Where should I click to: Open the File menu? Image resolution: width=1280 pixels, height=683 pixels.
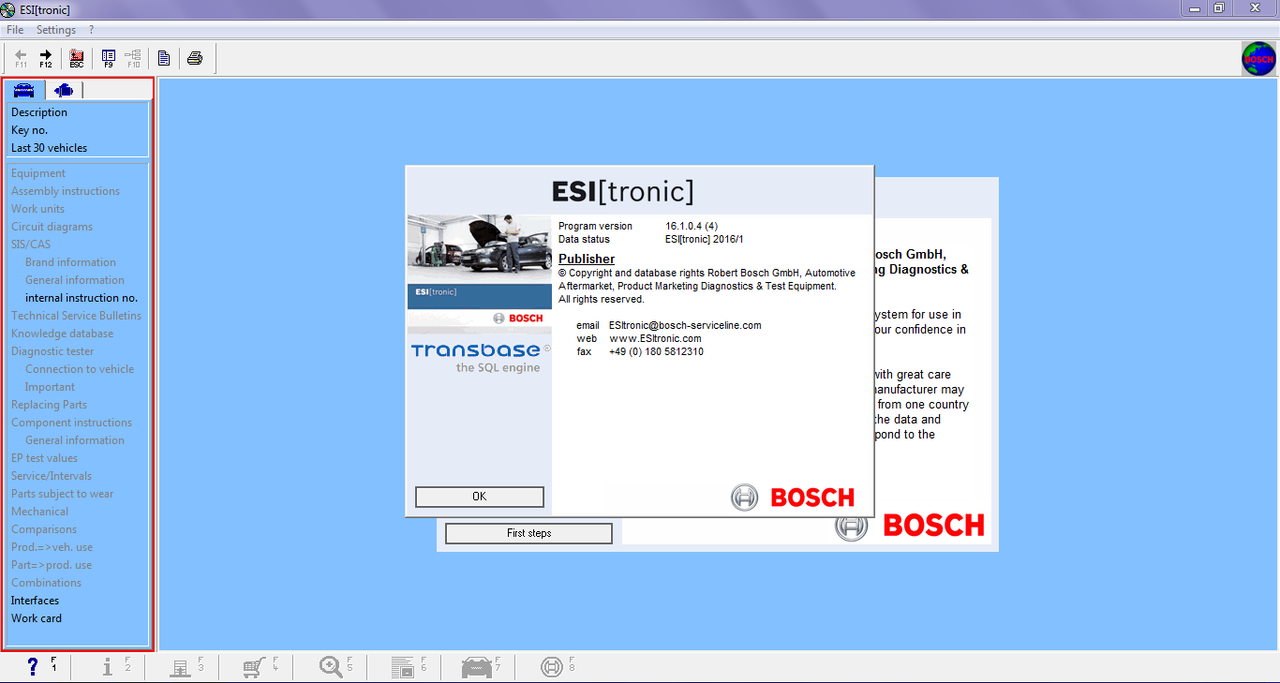(x=15, y=30)
